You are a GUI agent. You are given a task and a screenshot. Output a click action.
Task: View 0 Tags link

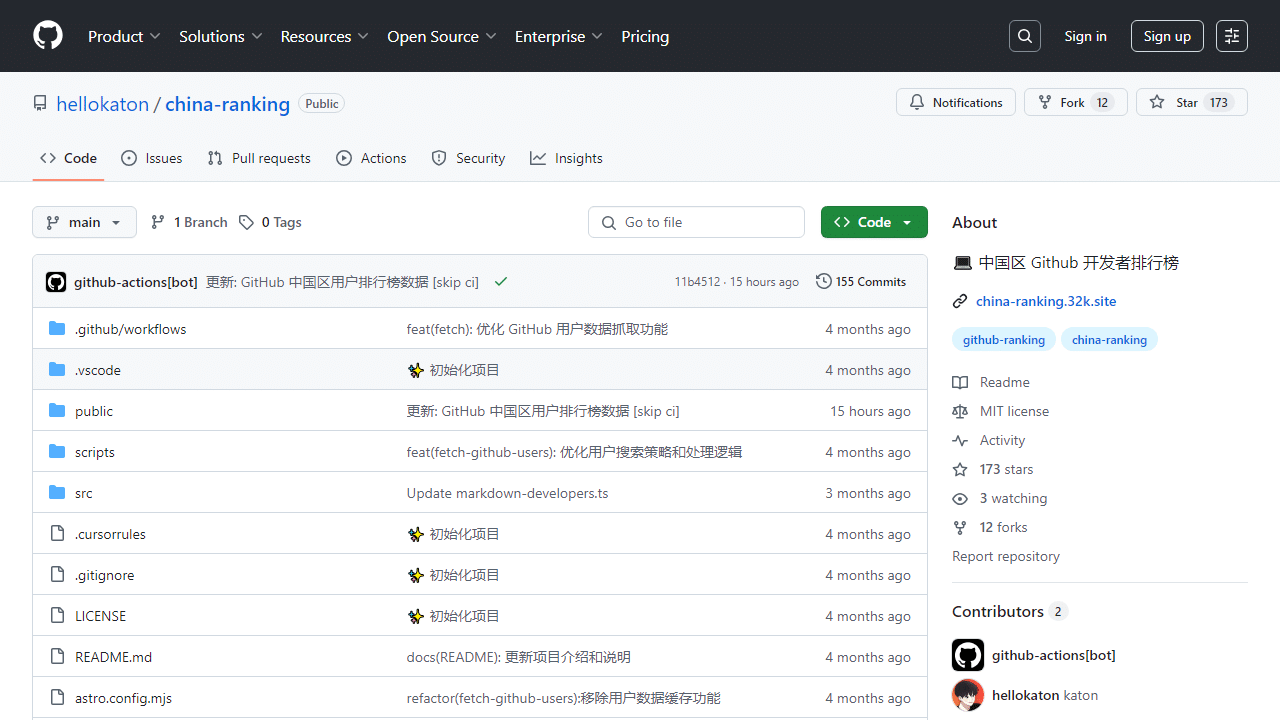(x=270, y=222)
